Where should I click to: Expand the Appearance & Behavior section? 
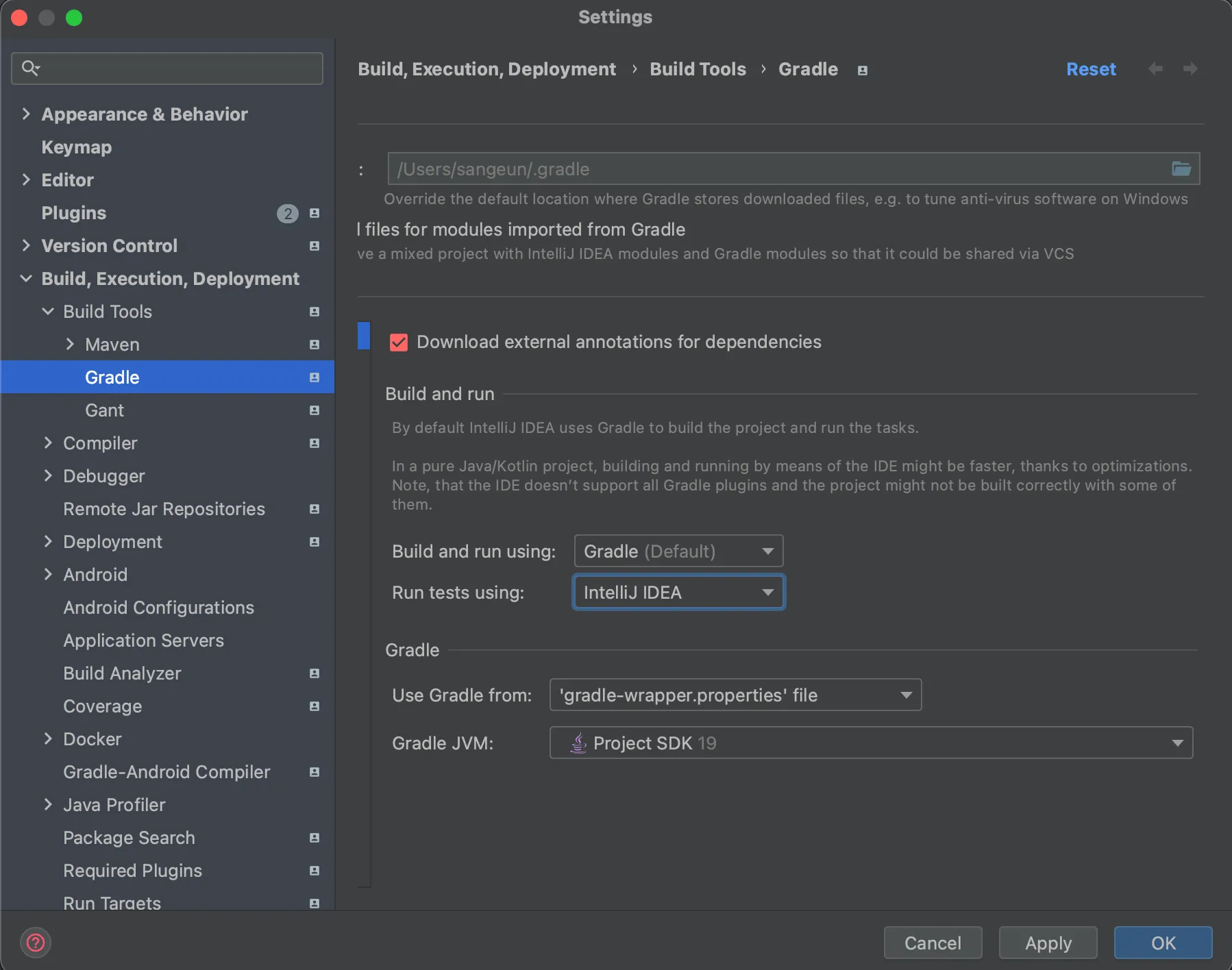click(26, 114)
